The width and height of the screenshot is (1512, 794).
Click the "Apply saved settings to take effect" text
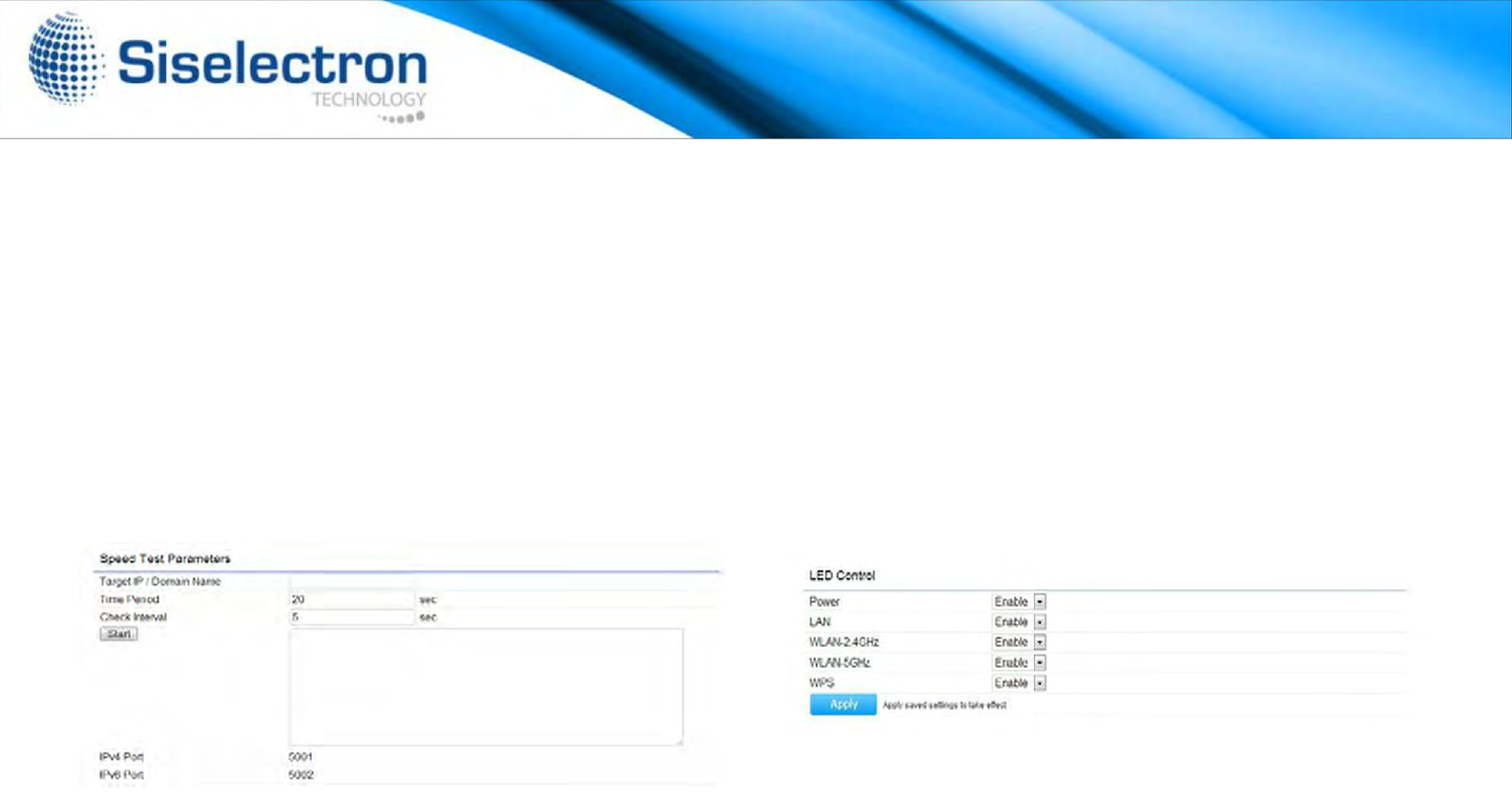click(944, 705)
